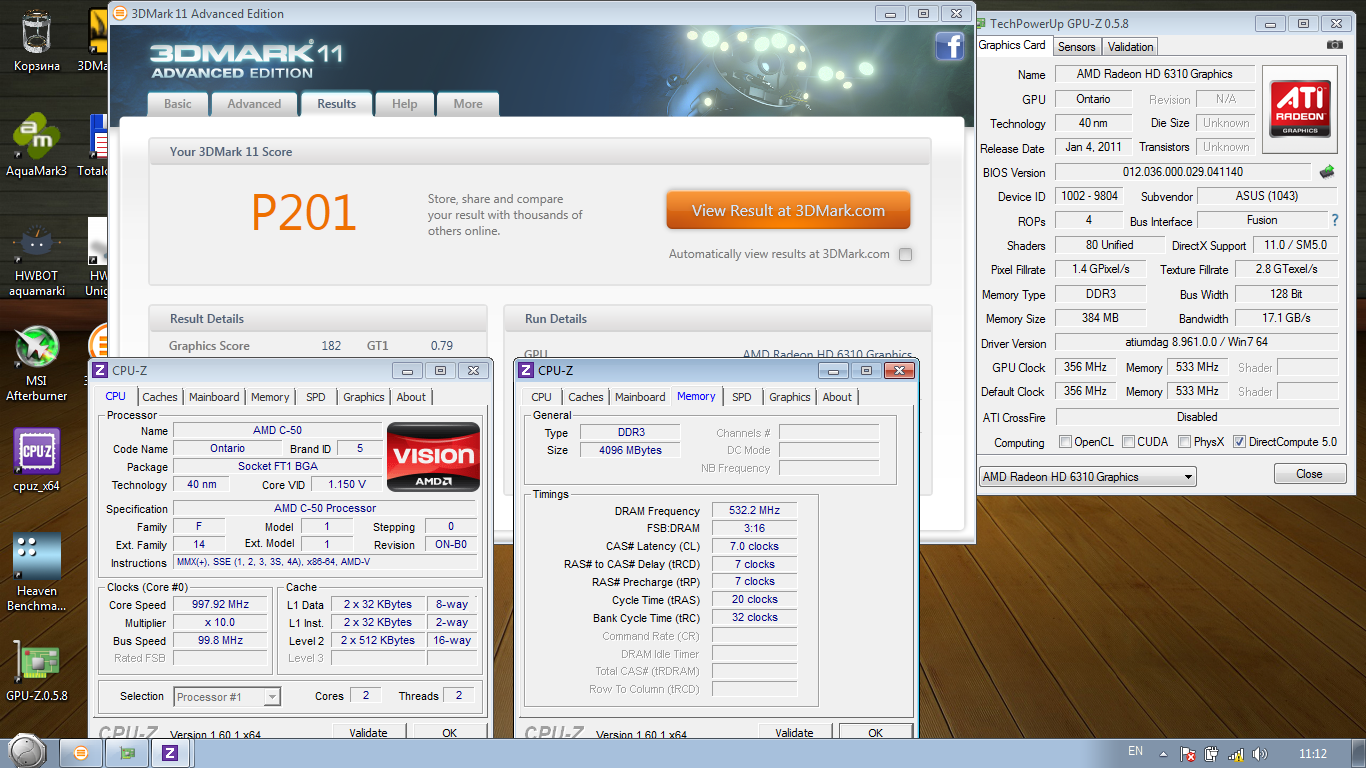Open the Action Center flag tray icon
Screen dimensions: 1366x768
coord(1189,754)
